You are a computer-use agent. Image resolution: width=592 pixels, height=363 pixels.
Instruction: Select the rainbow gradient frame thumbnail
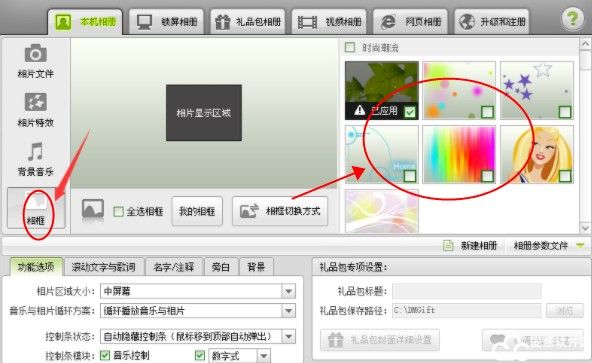click(459, 154)
